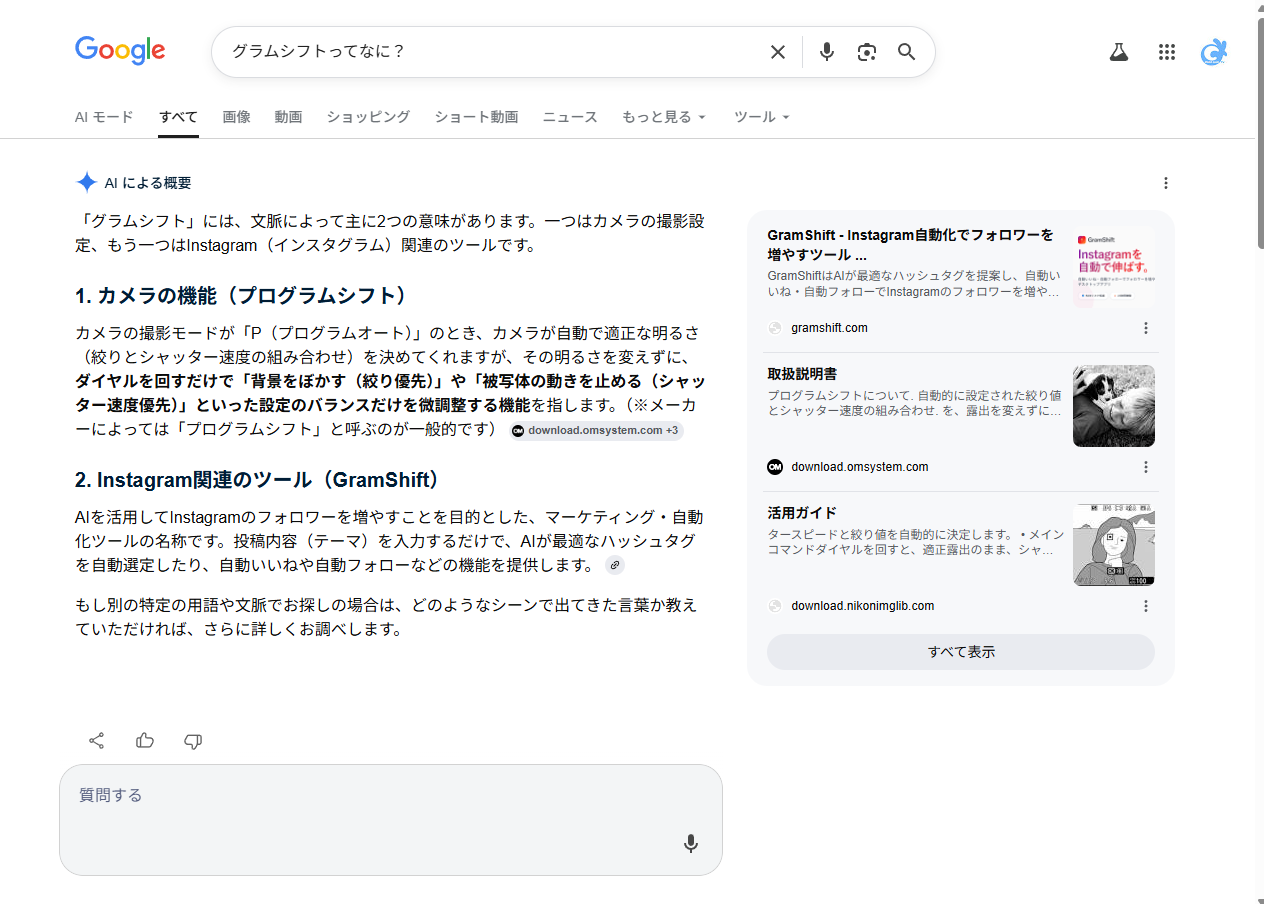Open the Google apps grid
This screenshot has width=1264, height=904.
pyautogui.click(x=1166, y=52)
